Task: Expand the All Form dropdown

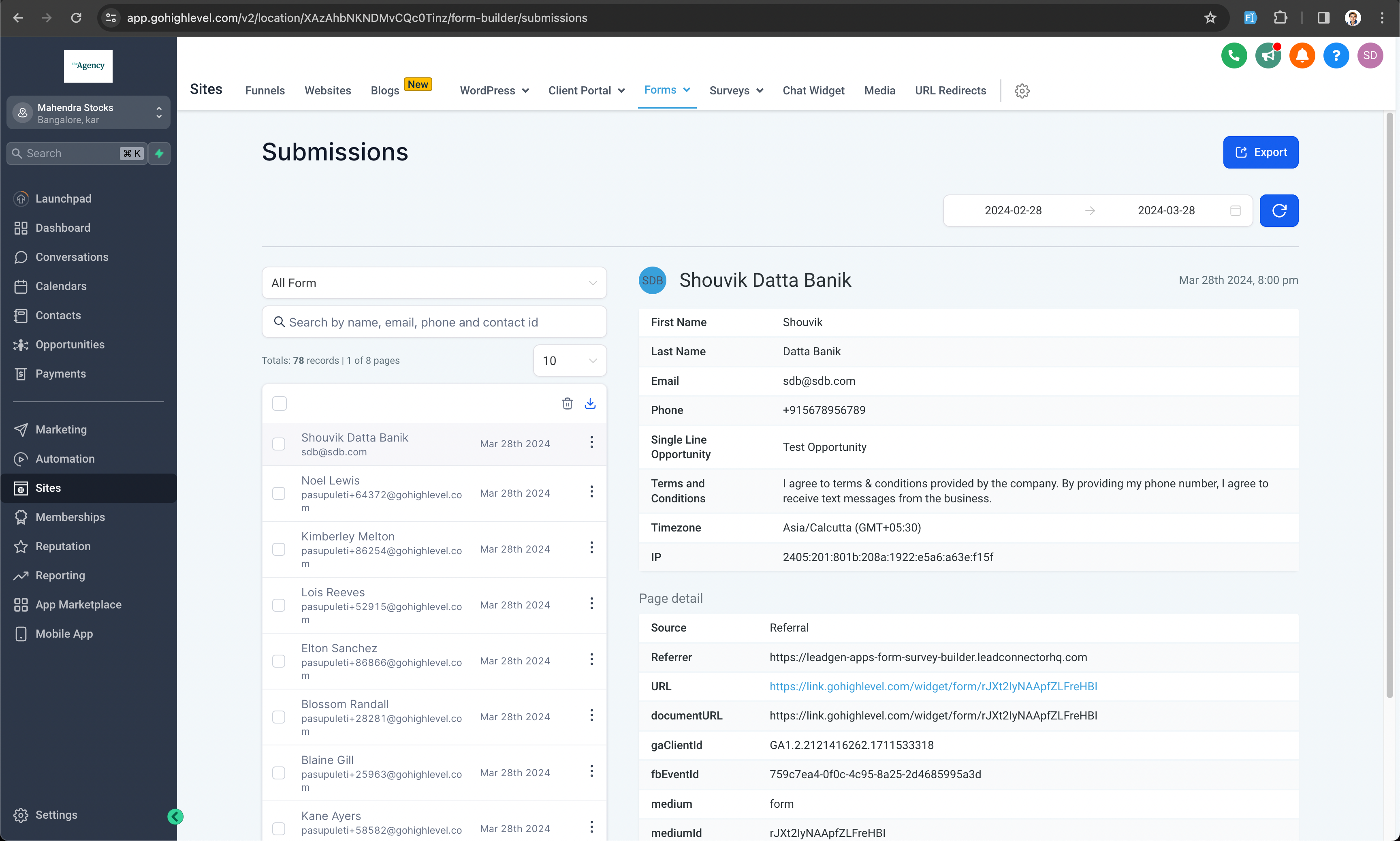Action: (x=434, y=283)
